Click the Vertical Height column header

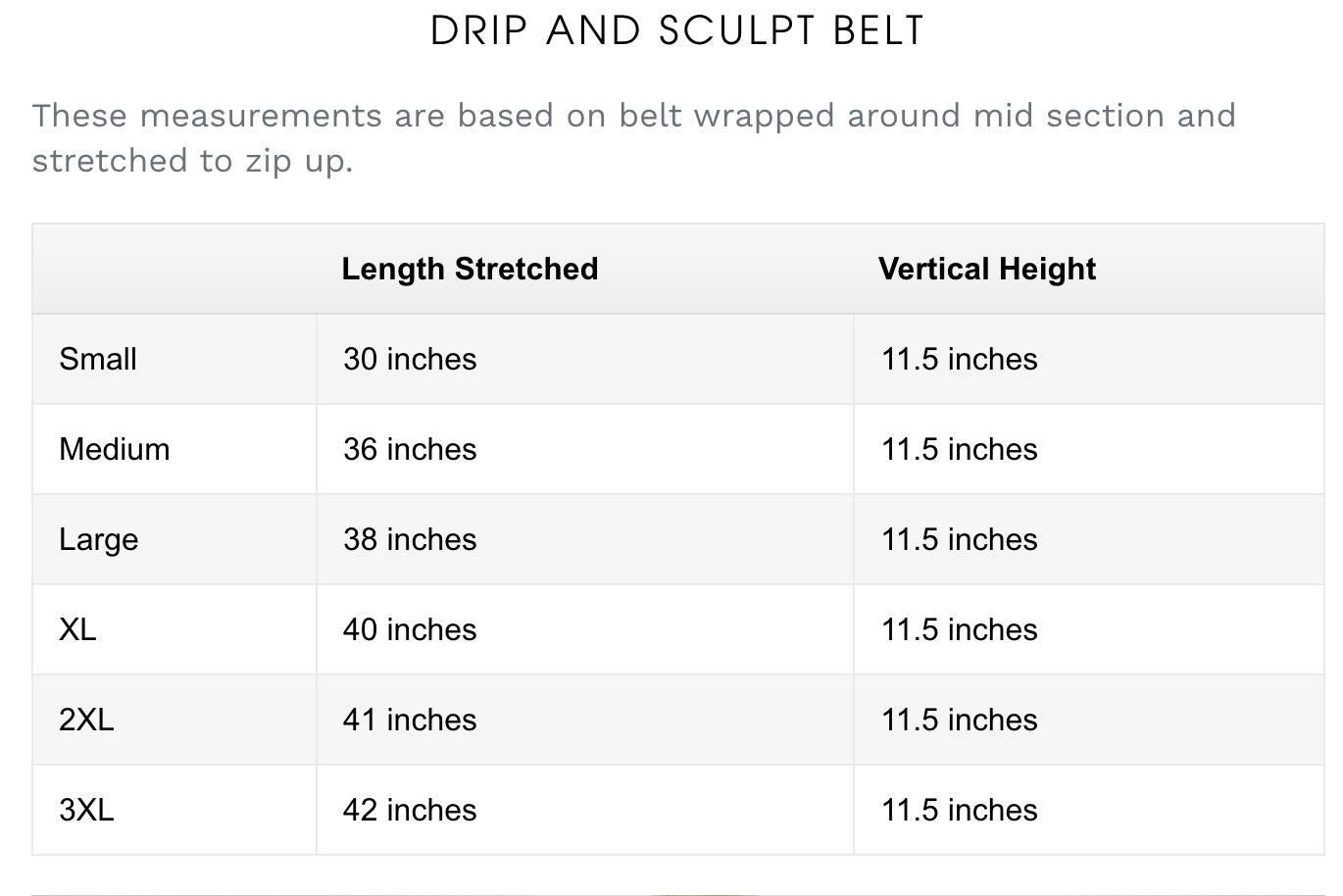(986, 269)
